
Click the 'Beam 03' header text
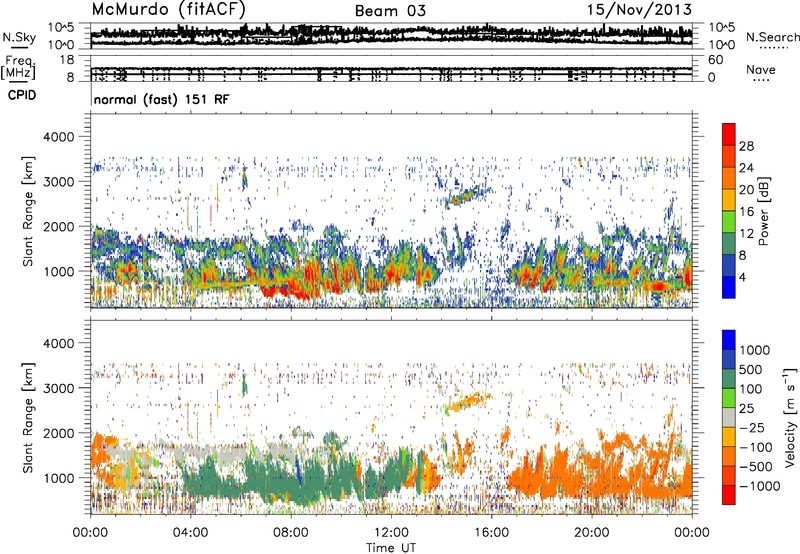click(x=390, y=11)
